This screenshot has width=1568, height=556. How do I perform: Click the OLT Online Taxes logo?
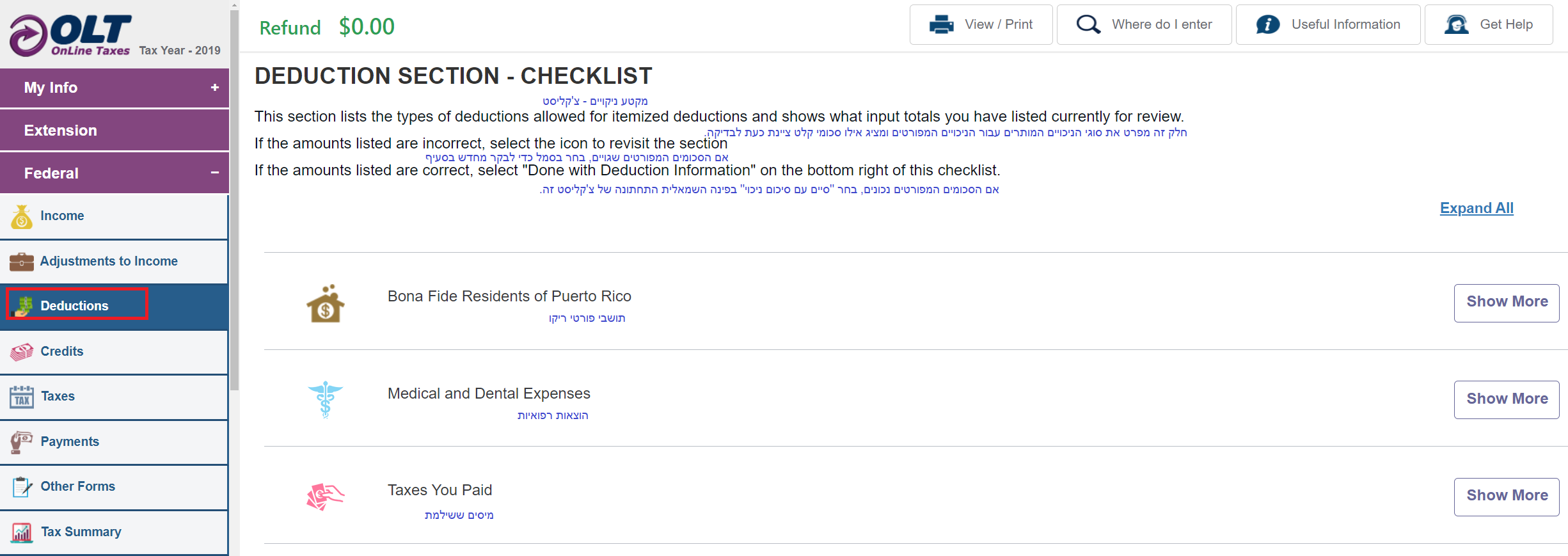(70, 35)
